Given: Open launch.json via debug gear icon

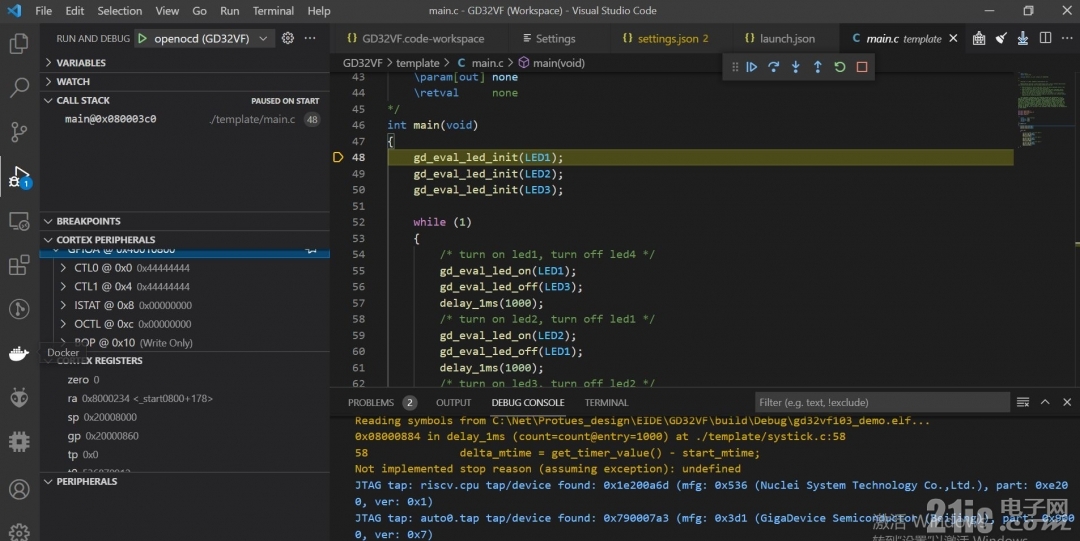Looking at the screenshot, I should tap(288, 39).
